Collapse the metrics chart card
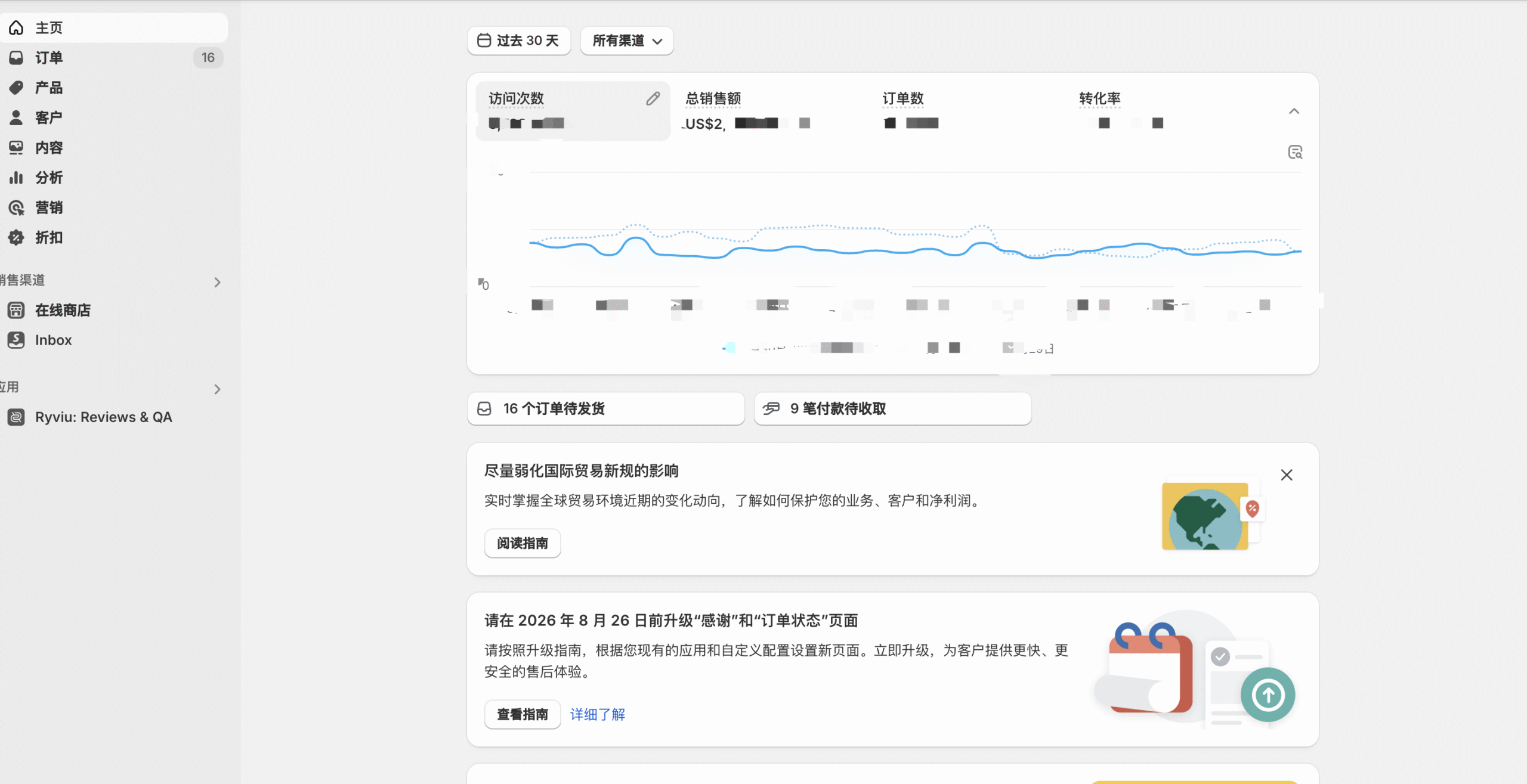The width and height of the screenshot is (1527, 784). (x=1294, y=111)
